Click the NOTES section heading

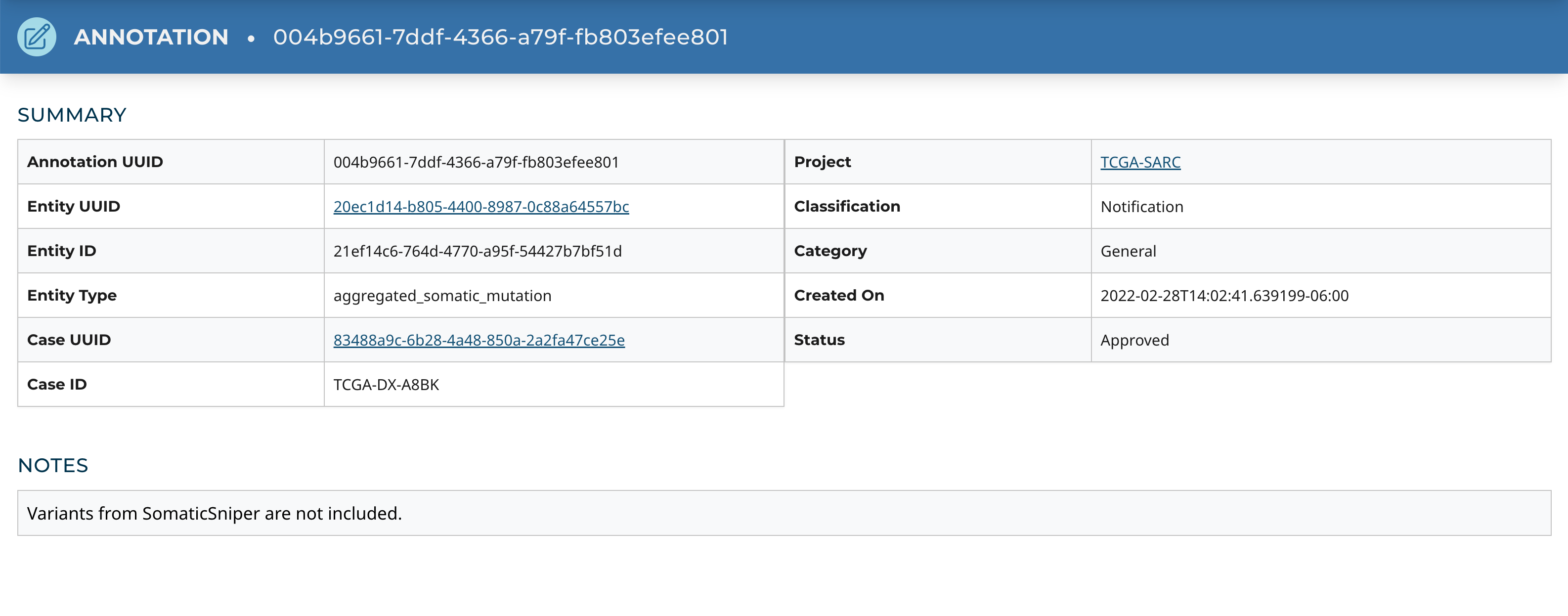click(x=53, y=466)
